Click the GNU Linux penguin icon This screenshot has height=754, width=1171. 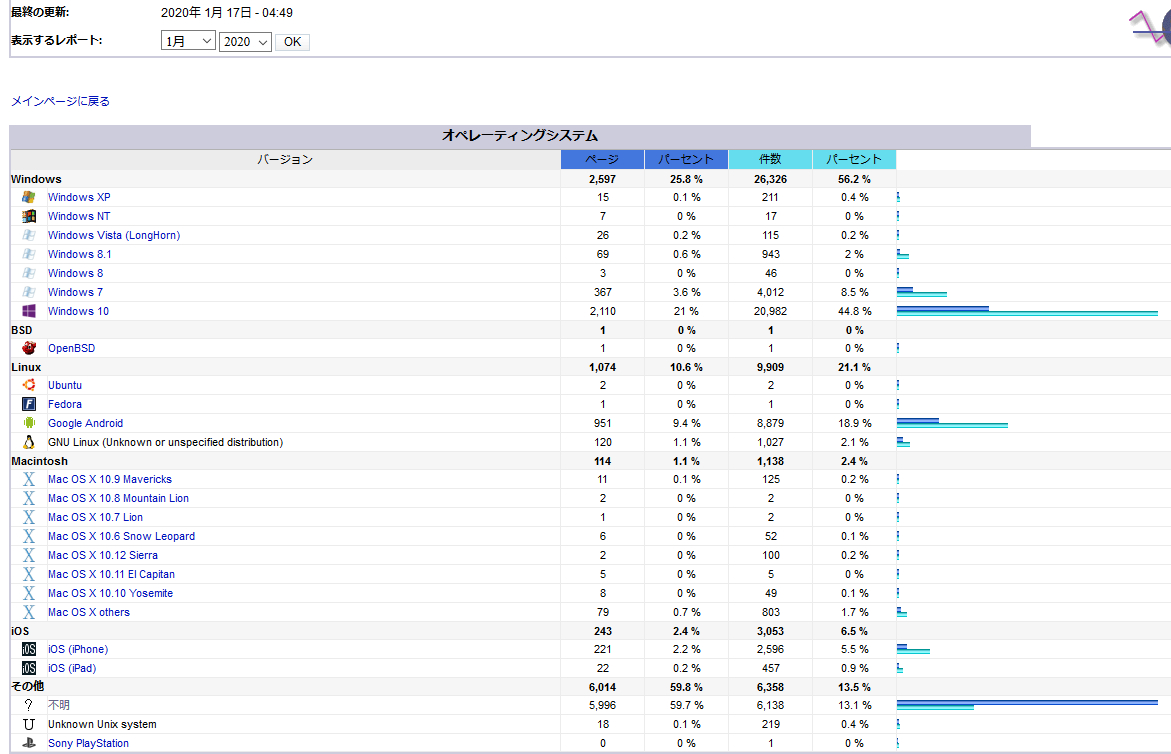(29, 442)
